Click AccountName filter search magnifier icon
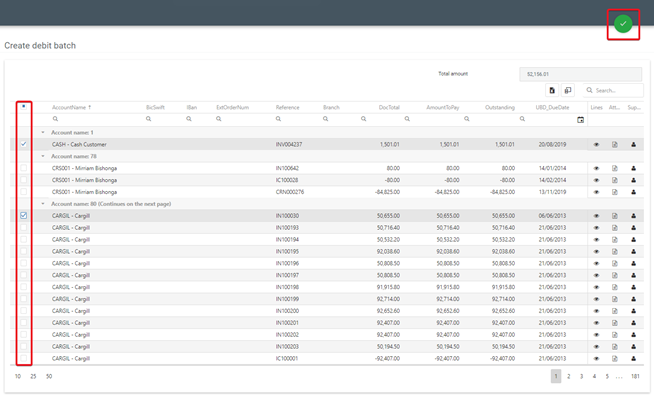Viewport: 654px width, 397px height. [55, 119]
